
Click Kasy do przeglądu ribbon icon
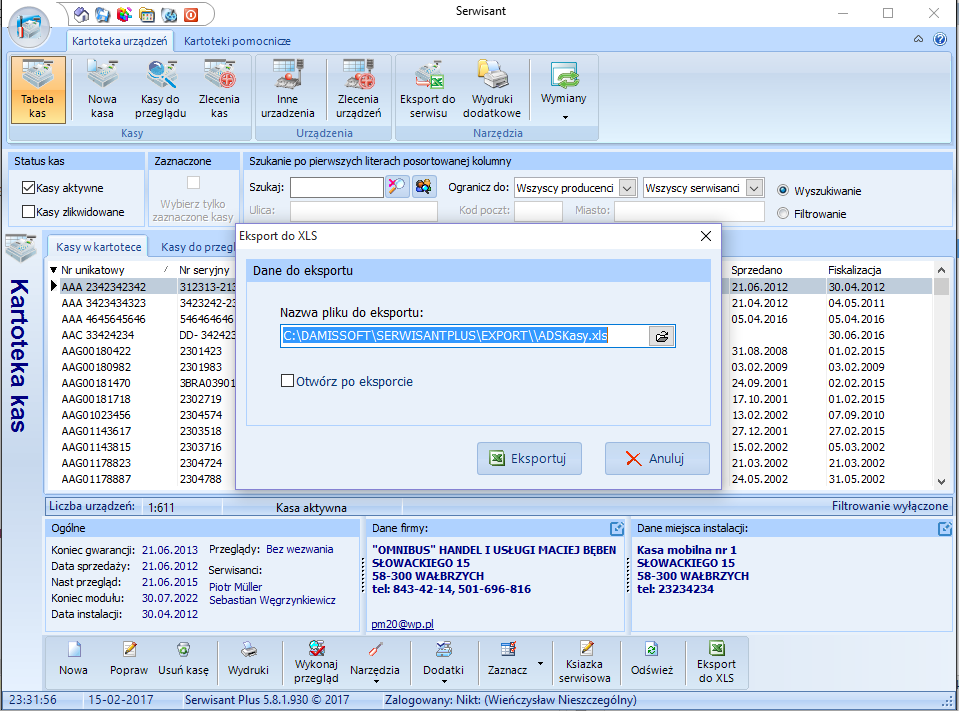pos(159,89)
